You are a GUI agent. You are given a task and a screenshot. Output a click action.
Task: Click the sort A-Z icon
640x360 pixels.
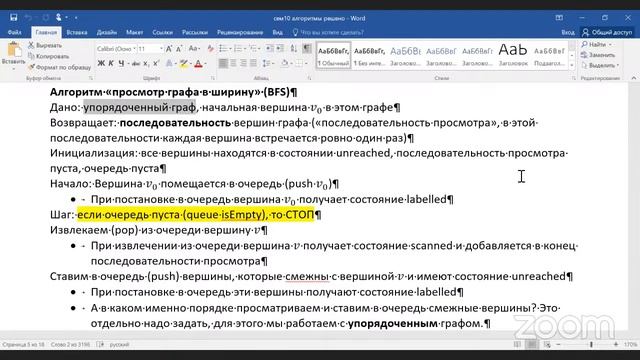pyautogui.click(x=293, y=49)
